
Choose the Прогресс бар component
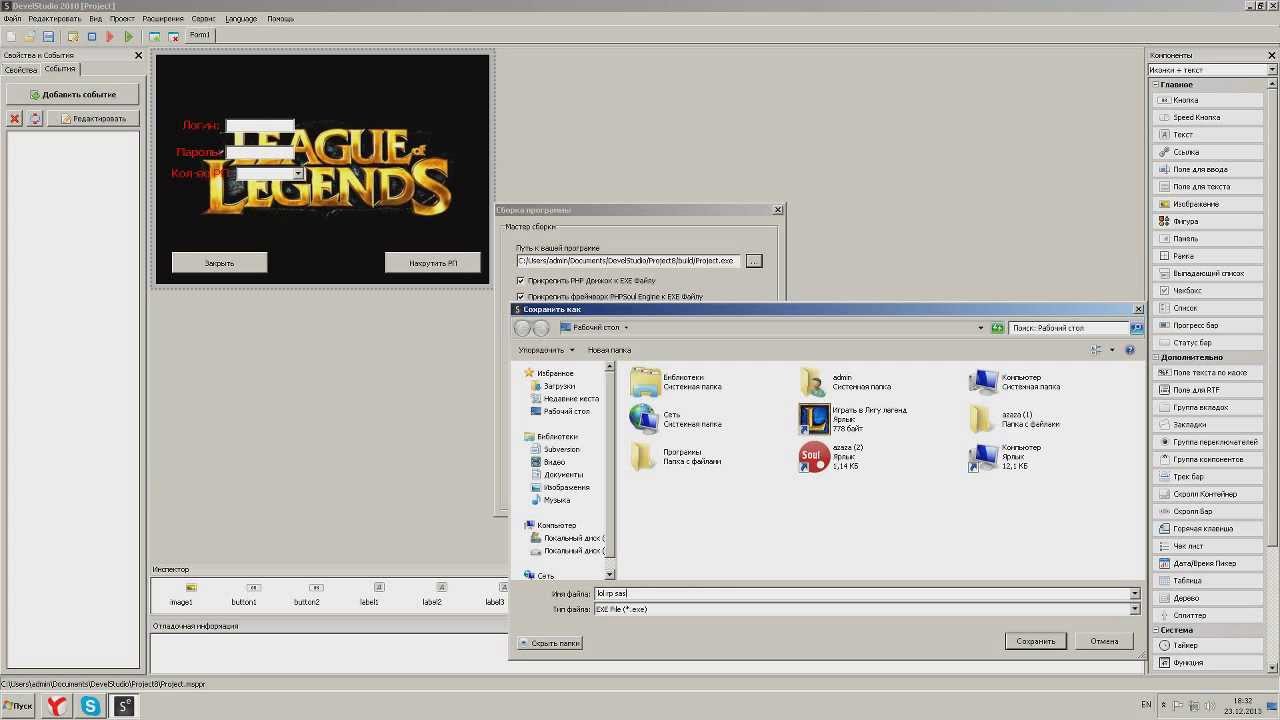[1209, 325]
